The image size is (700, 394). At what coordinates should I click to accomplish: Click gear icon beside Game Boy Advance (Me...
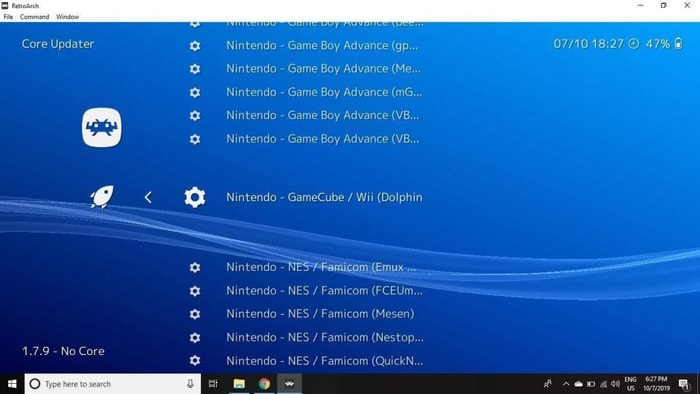pyautogui.click(x=195, y=69)
